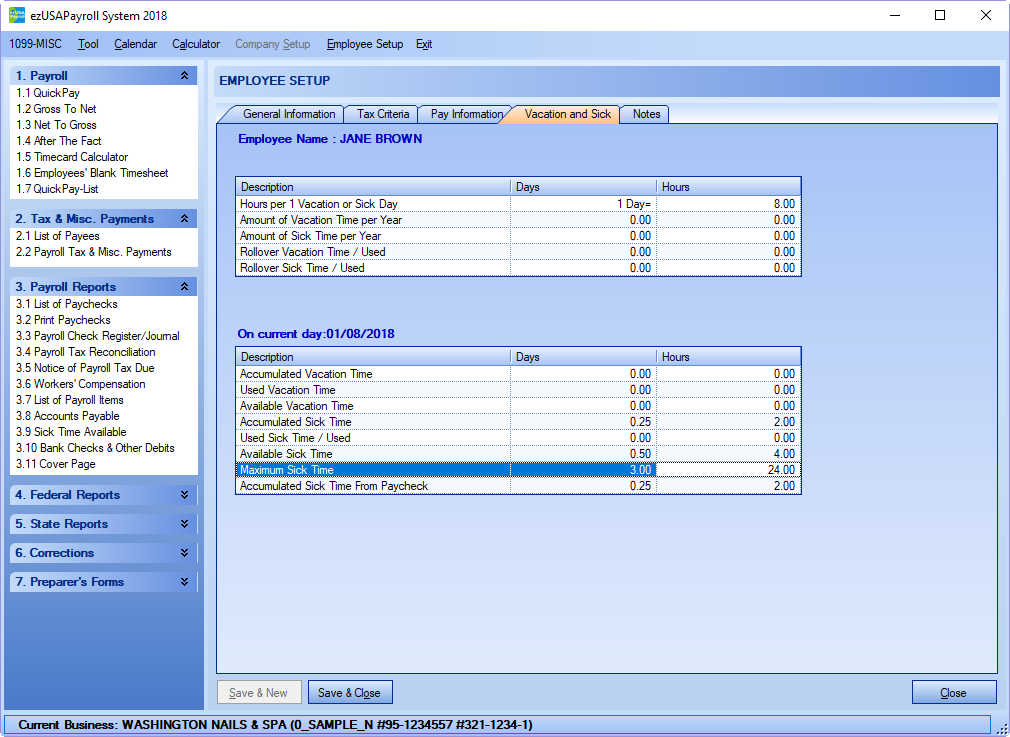Switch to the Pay Information tab
Image resolution: width=1010 pixels, height=737 pixels.
[x=466, y=114]
